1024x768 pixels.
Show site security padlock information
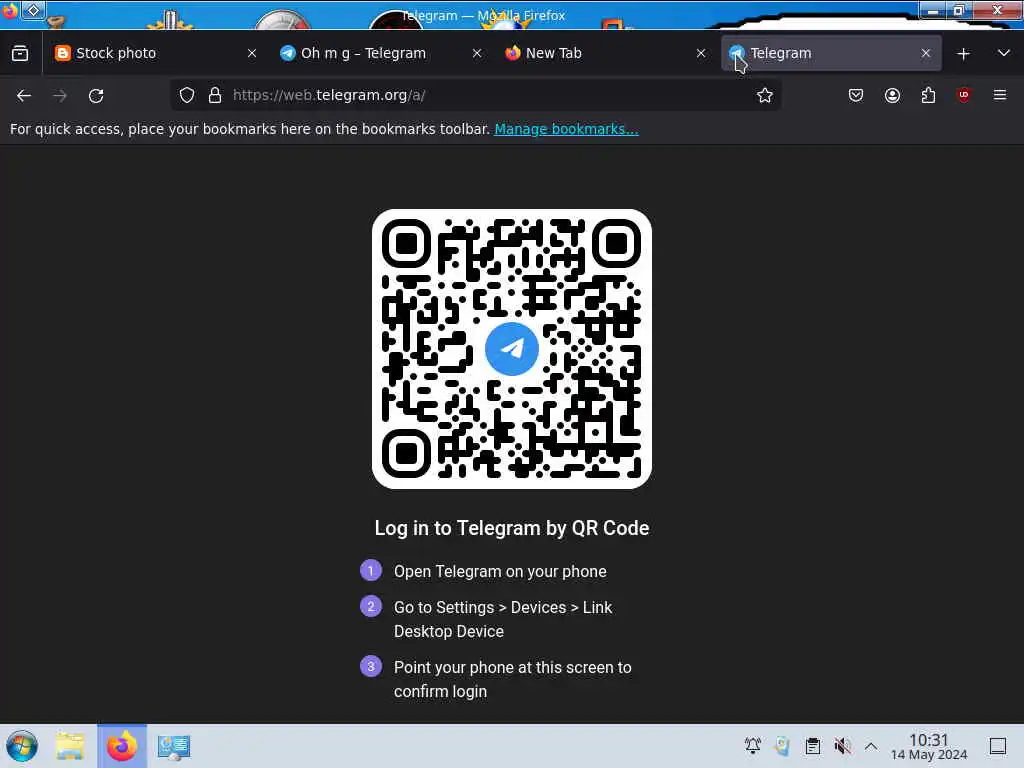click(x=214, y=95)
